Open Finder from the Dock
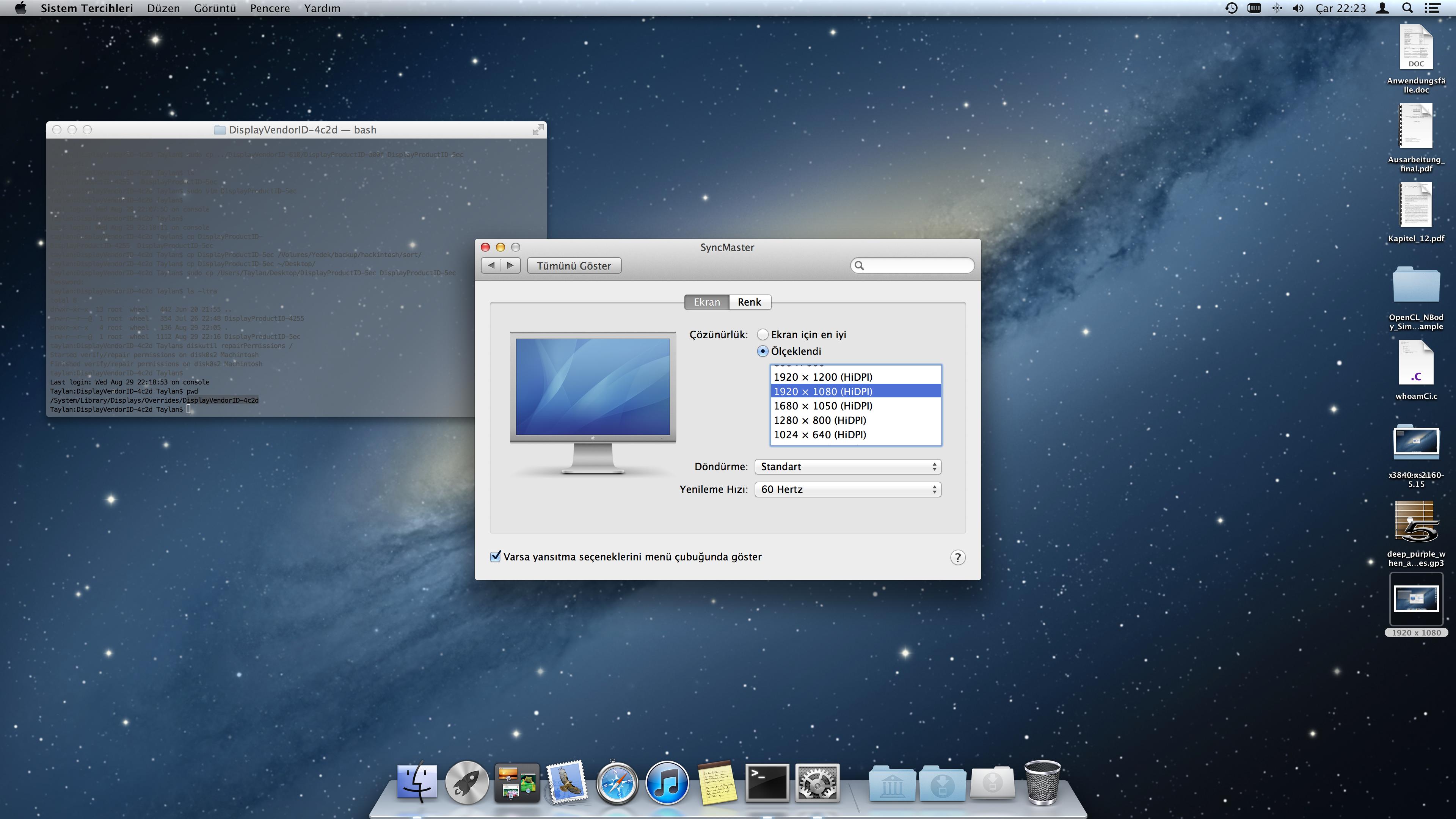 coord(417,783)
